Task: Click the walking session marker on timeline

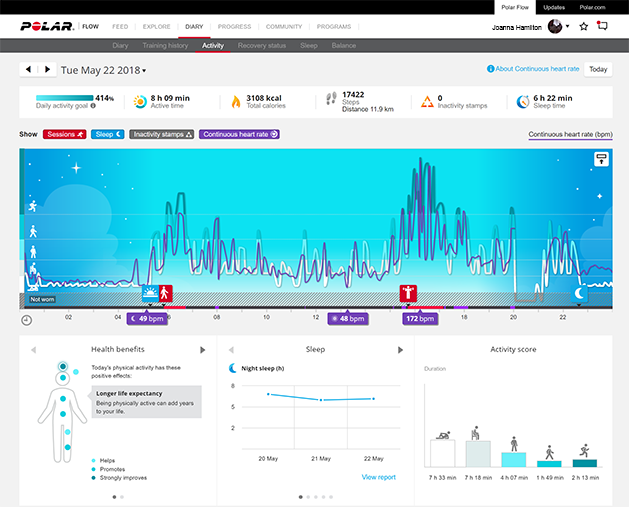Action: coord(166,293)
